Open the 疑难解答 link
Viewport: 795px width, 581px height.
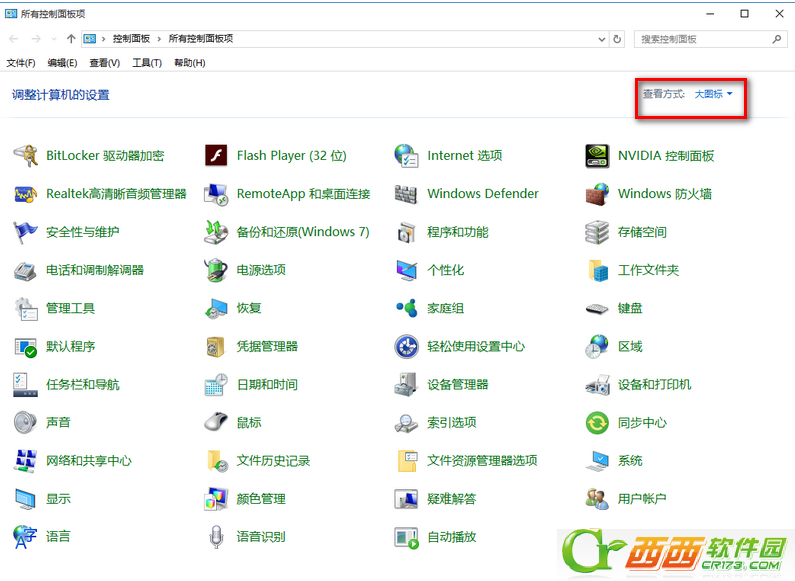click(x=452, y=499)
